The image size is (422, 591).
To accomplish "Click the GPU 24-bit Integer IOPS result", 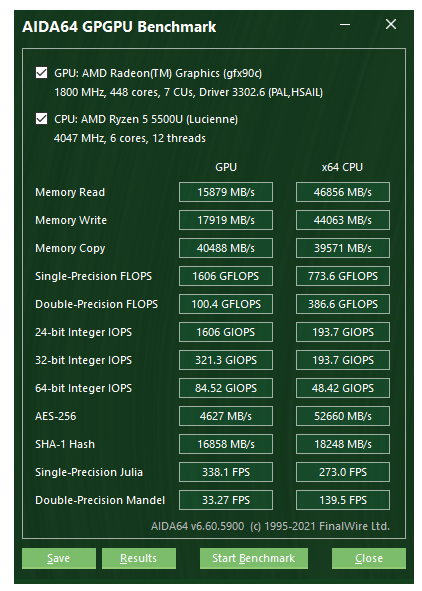I will 226,332.
